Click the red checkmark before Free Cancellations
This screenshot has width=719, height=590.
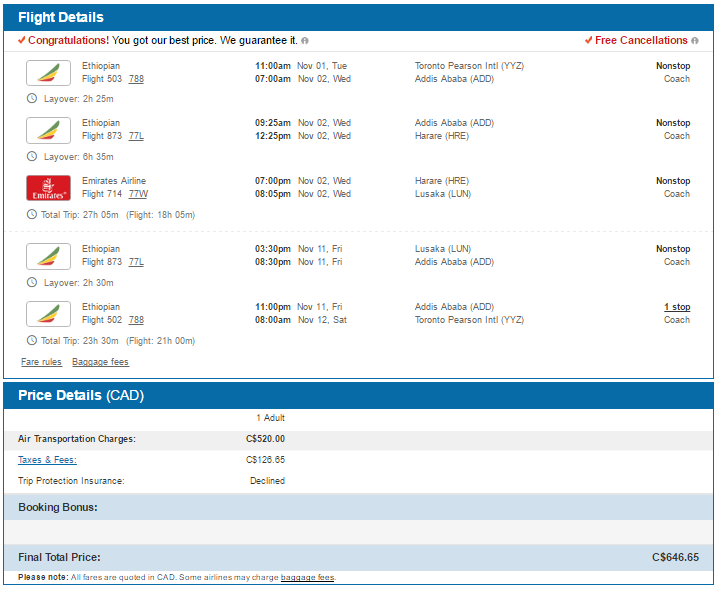pyautogui.click(x=588, y=40)
